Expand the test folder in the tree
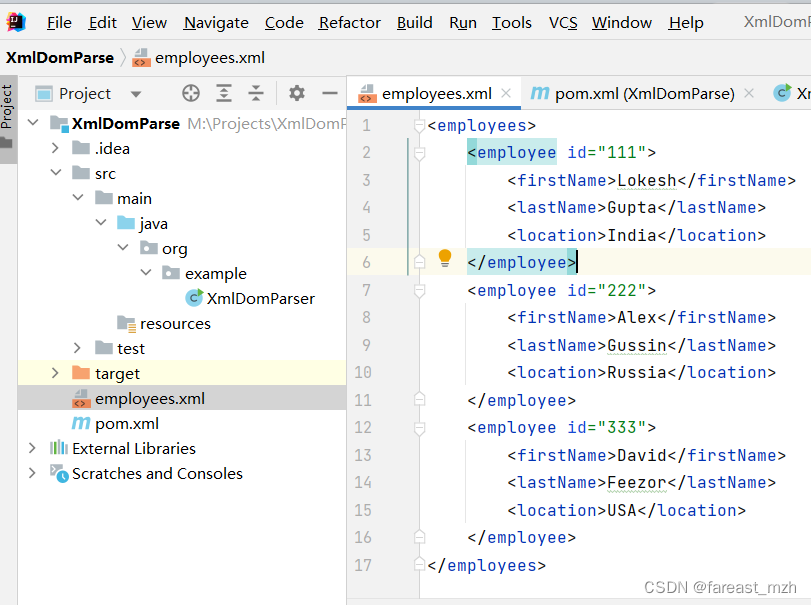The image size is (811, 605). coord(76,348)
